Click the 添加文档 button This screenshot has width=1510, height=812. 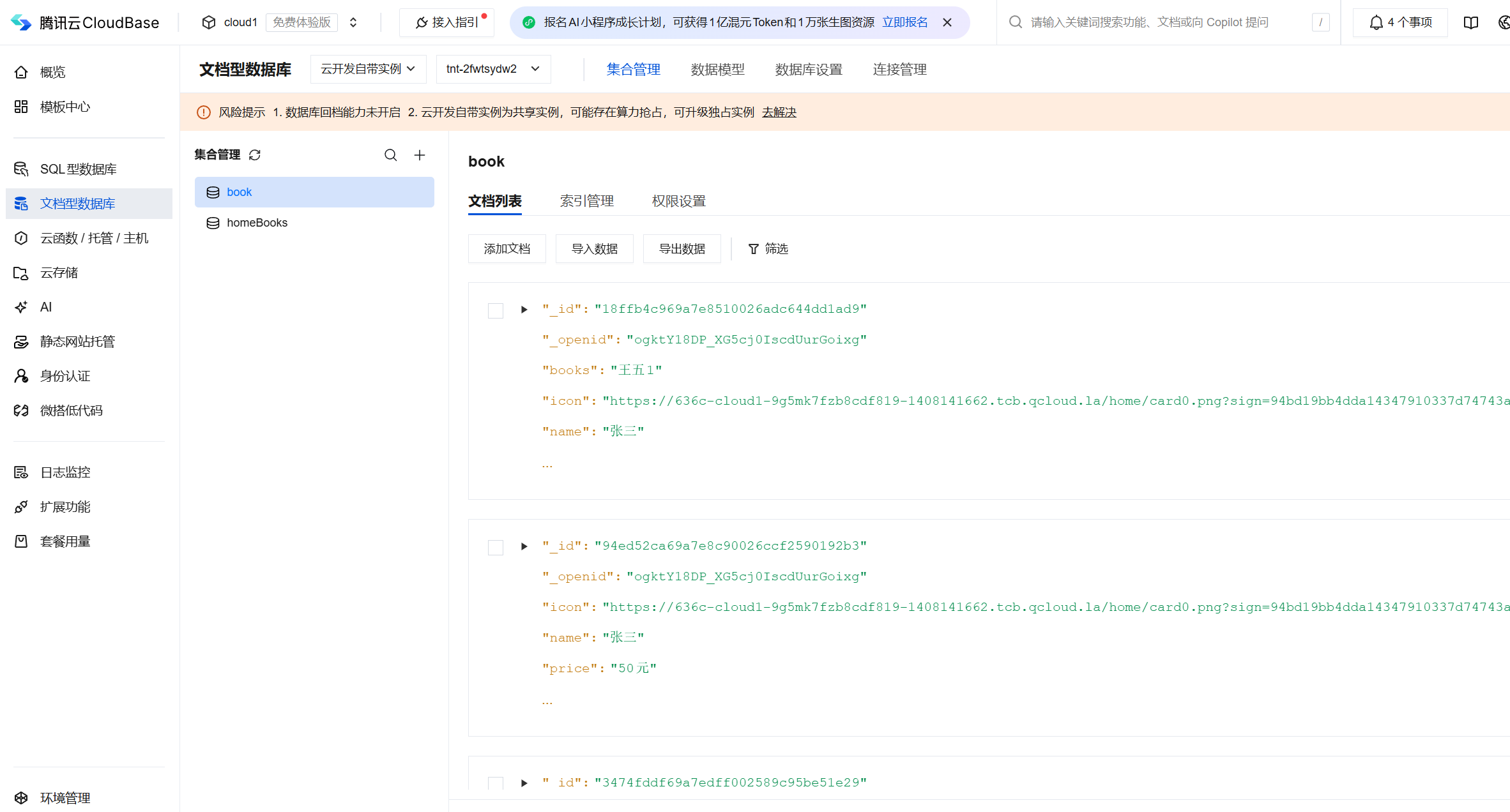(x=507, y=249)
